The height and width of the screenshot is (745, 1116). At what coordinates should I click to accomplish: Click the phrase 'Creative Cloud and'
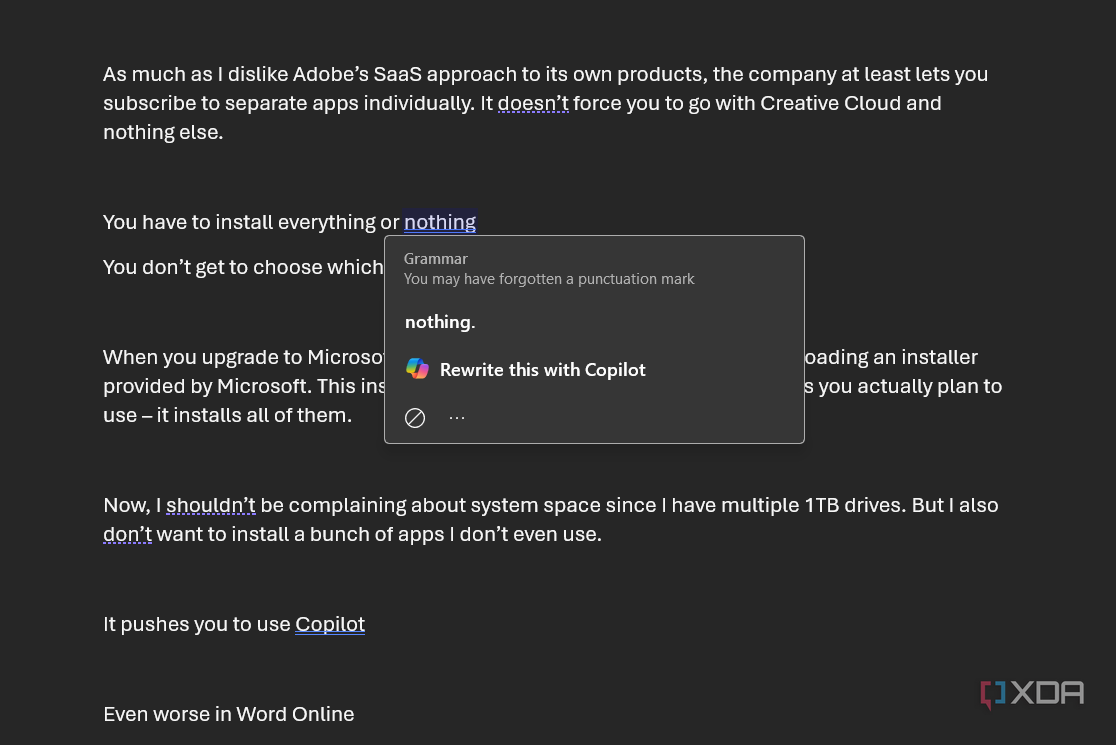pyautogui.click(x=851, y=103)
